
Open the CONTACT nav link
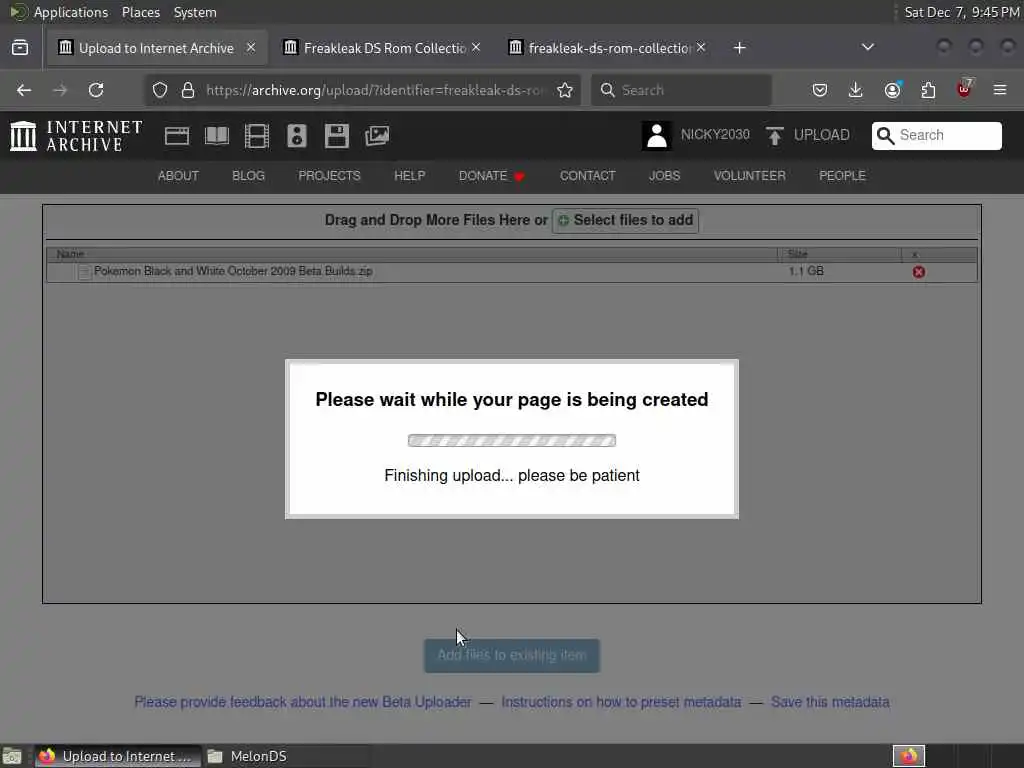click(x=587, y=176)
